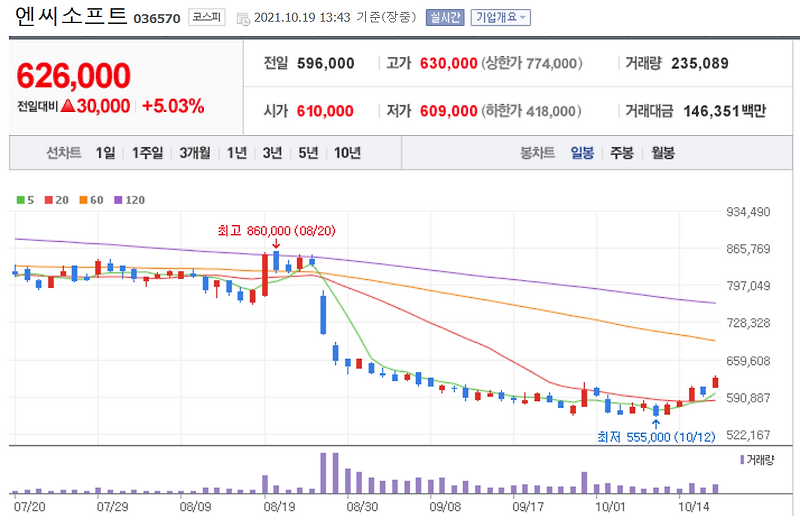The height and width of the screenshot is (516, 800).
Task: Select the 1년 line chart tab
Action: [x=236, y=153]
